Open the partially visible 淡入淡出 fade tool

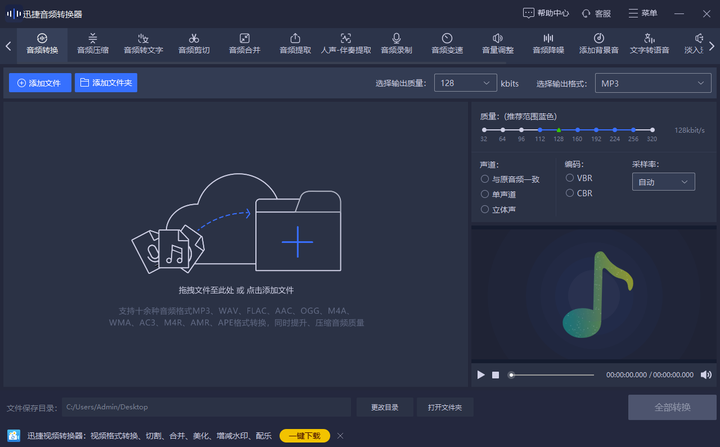click(694, 44)
